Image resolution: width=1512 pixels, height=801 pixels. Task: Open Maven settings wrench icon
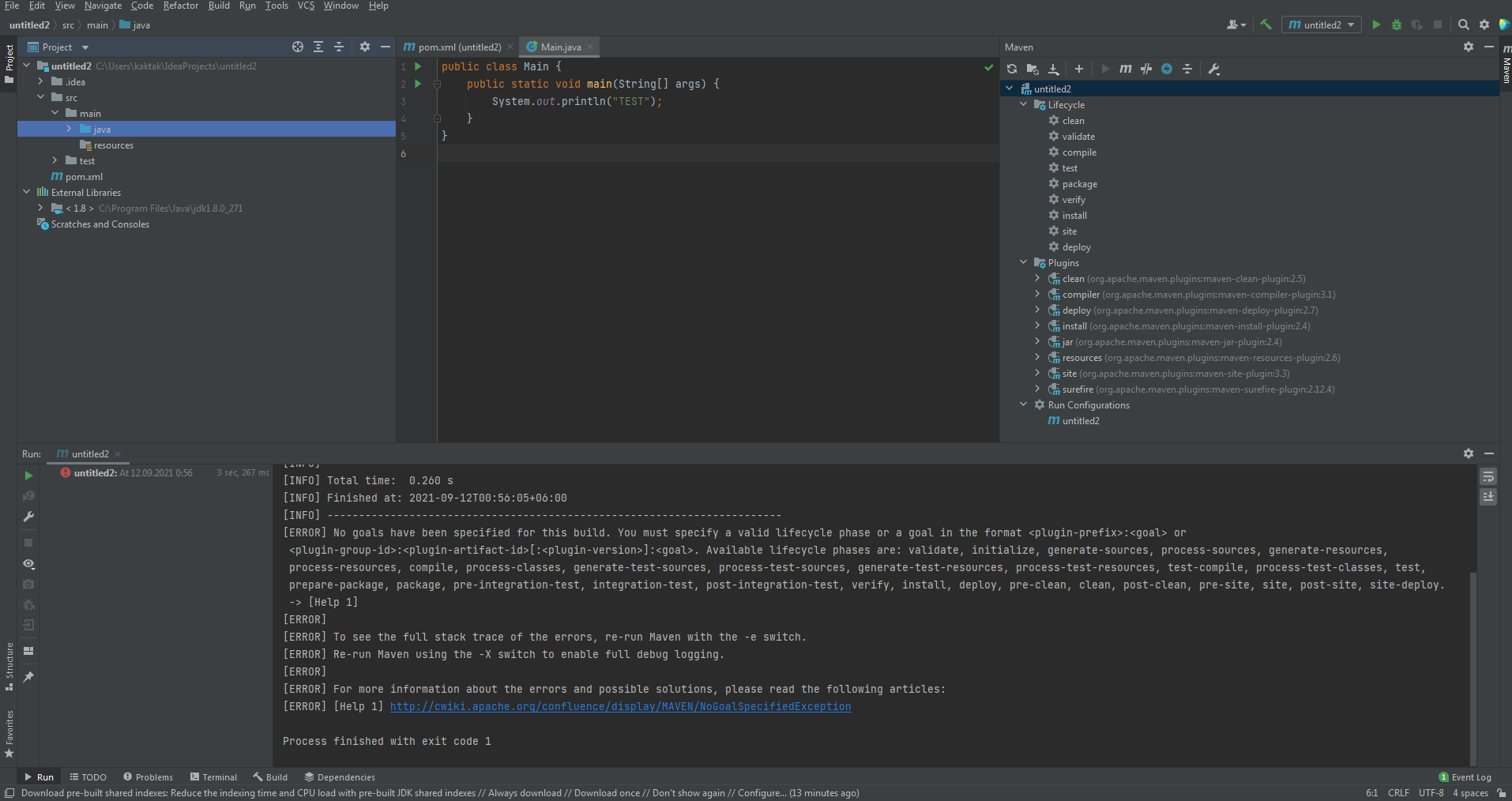pyautogui.click(x=1214, y=69)
